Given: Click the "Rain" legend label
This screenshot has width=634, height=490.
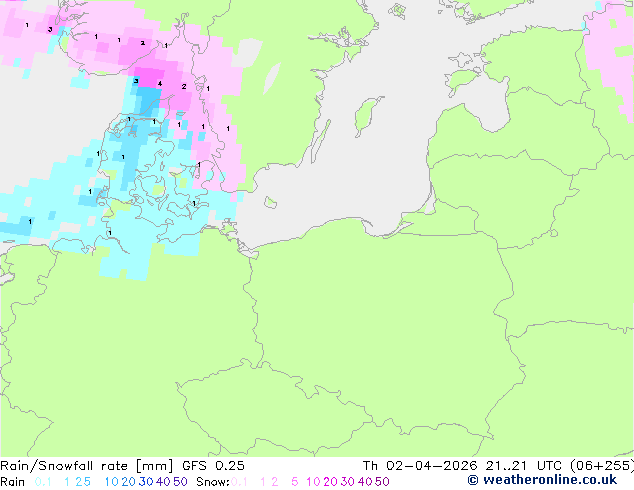Looking at the screenshot, I should [13, 482].
